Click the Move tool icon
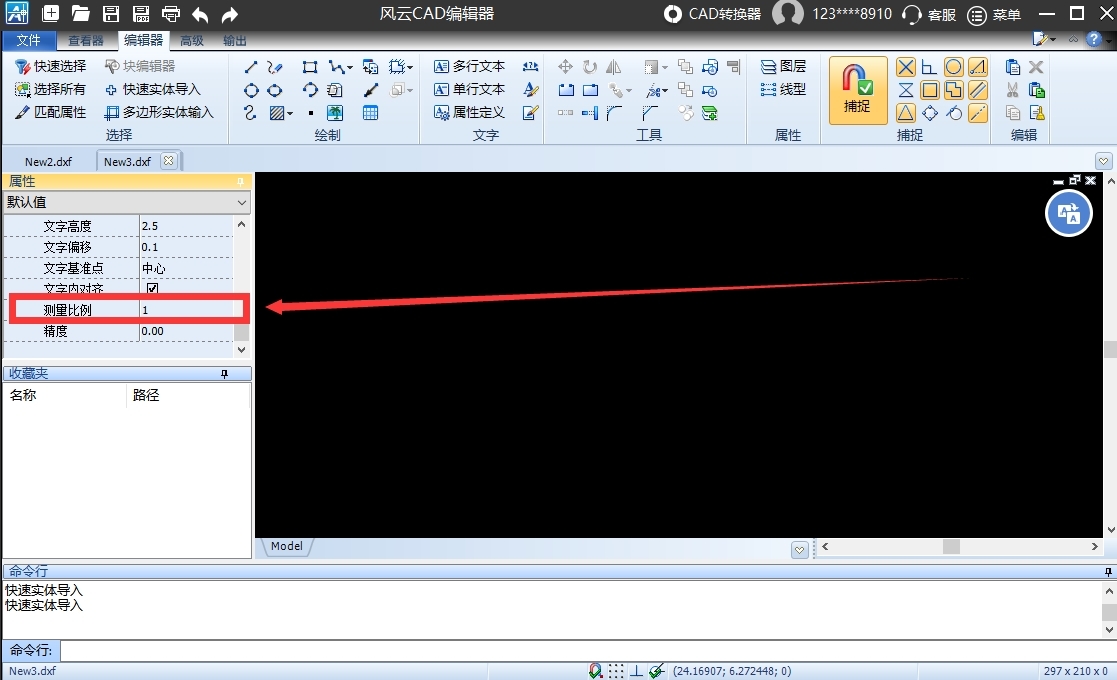 (x=565, y=67)
